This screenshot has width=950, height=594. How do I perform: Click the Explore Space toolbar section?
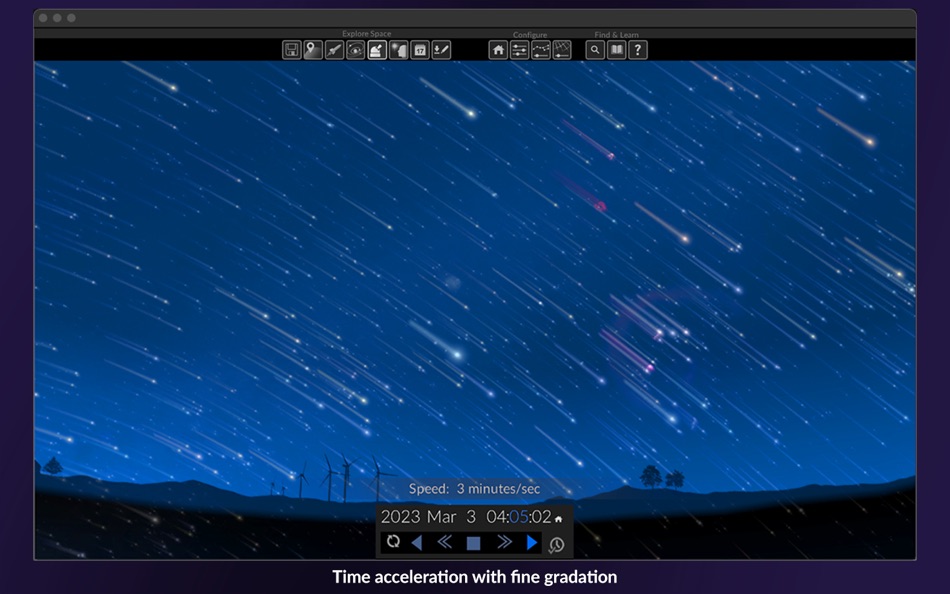coord(365,33)
